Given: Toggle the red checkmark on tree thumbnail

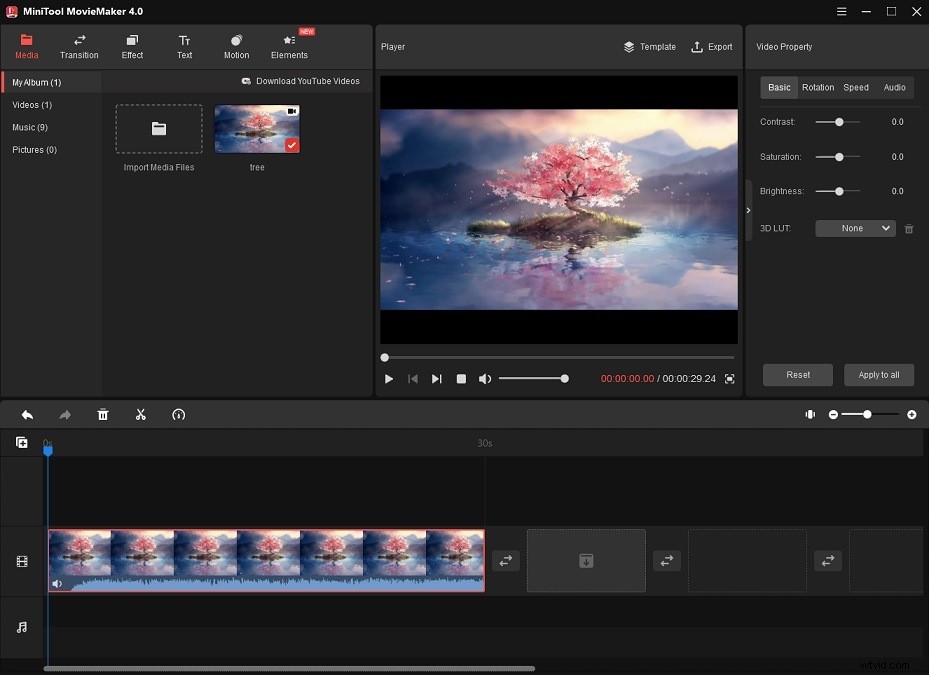Looking at the screenshot, I should pyautogui.click(x=291, y=145).
